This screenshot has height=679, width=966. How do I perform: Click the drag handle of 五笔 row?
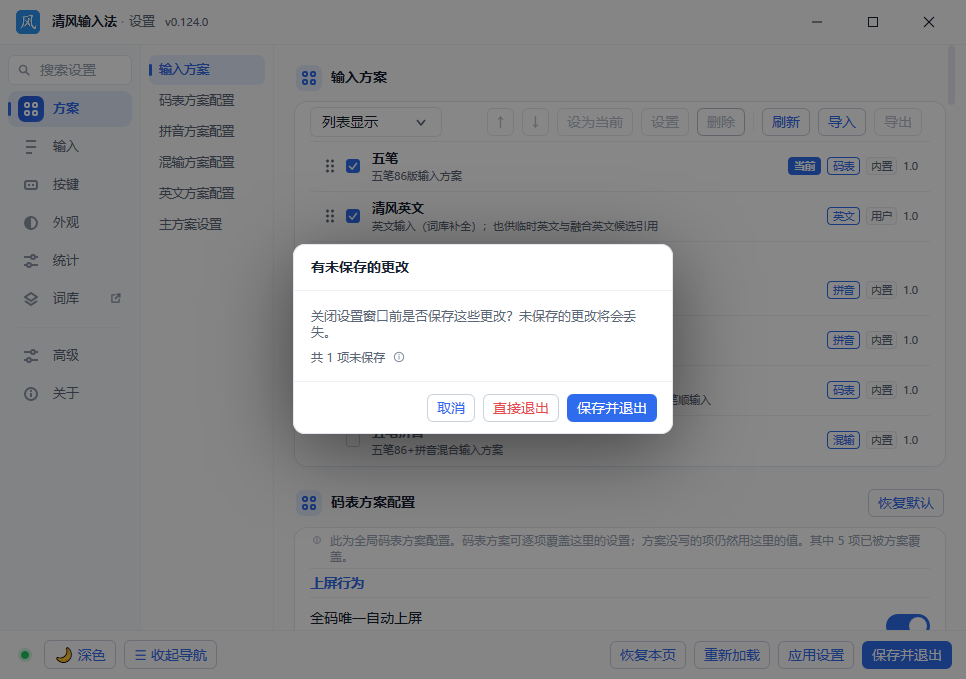coord(330,166)
